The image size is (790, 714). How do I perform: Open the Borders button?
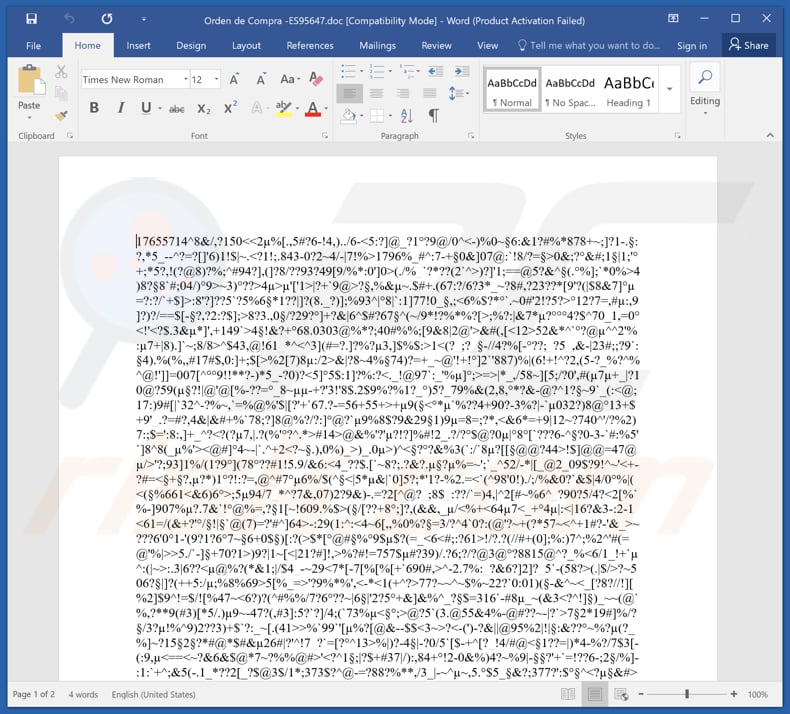pyautogui.click(x=377, y=116)
